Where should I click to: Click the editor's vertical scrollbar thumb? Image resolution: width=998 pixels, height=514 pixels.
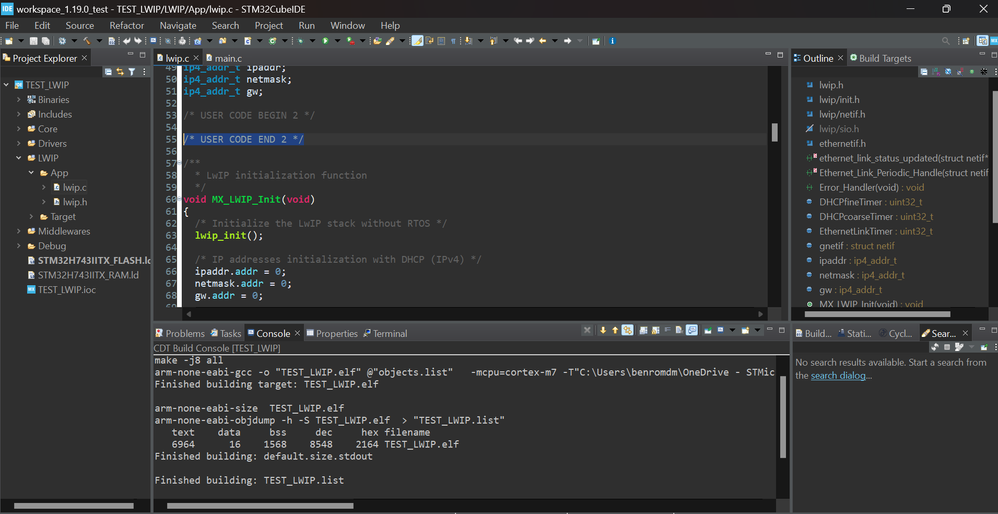tap(774, 134)
